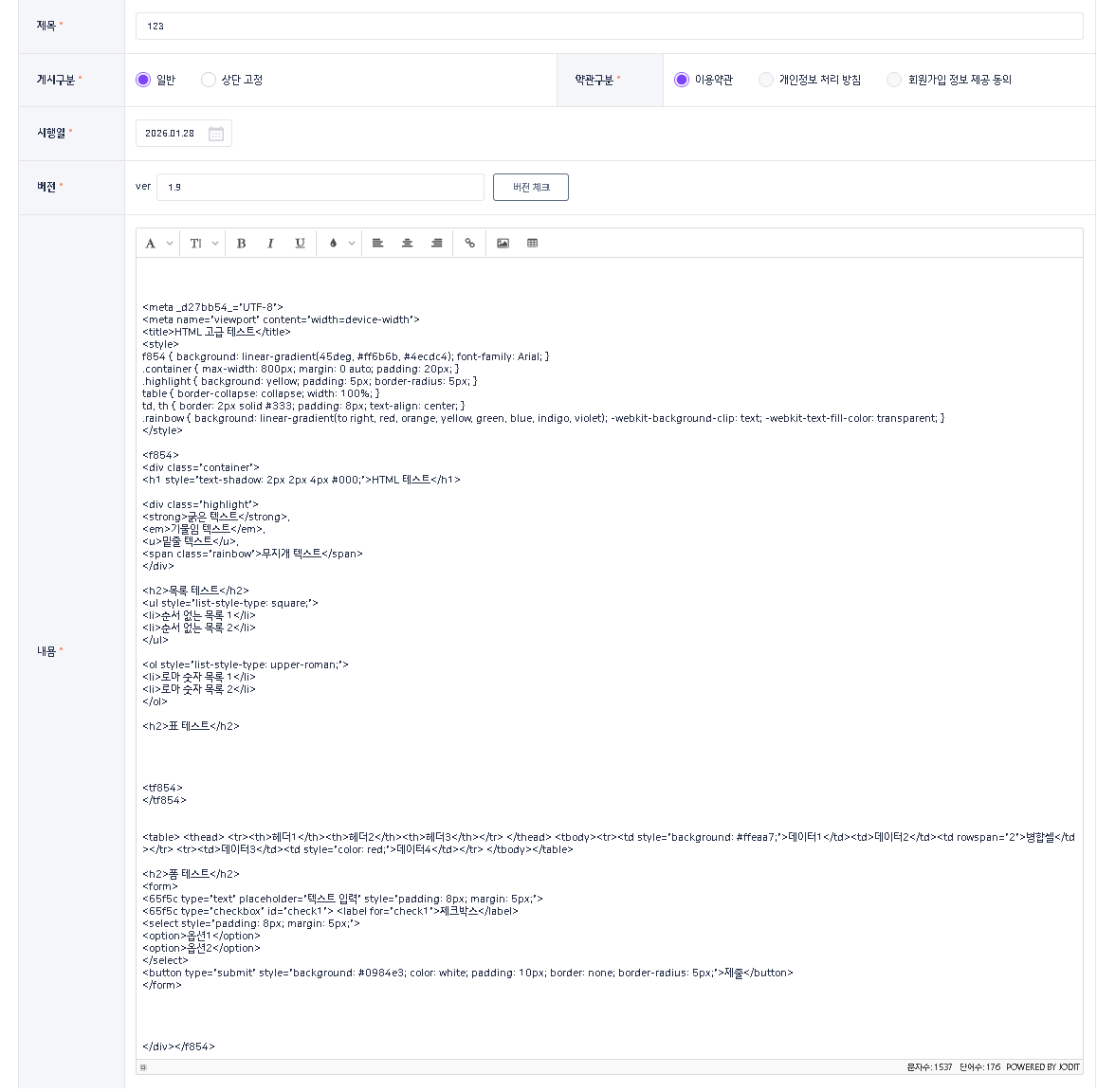Toggle bold formatting in the editor
Viewport: 1097px width, 1092px height.
(242, 244)
